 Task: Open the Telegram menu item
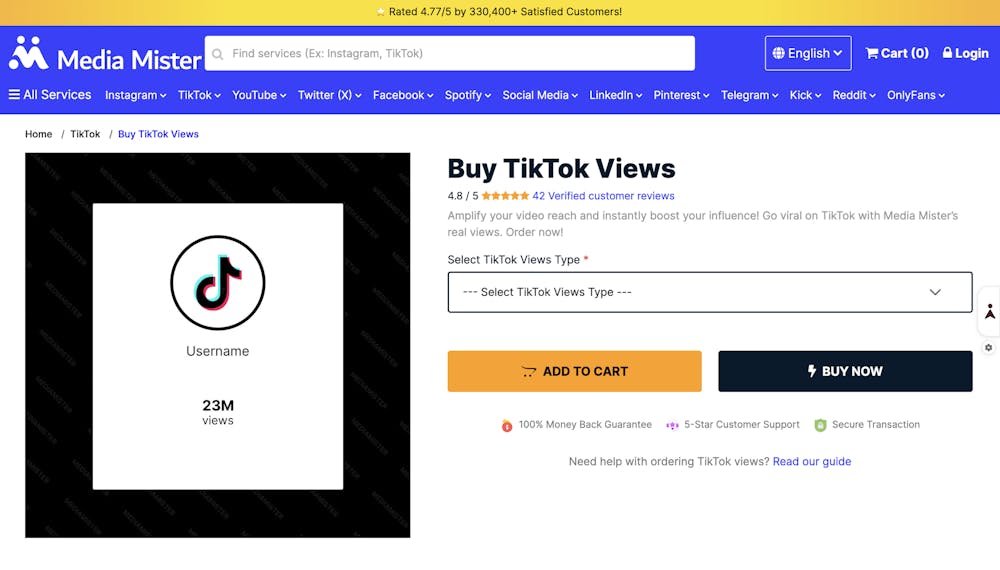click(x=749, y=95)
